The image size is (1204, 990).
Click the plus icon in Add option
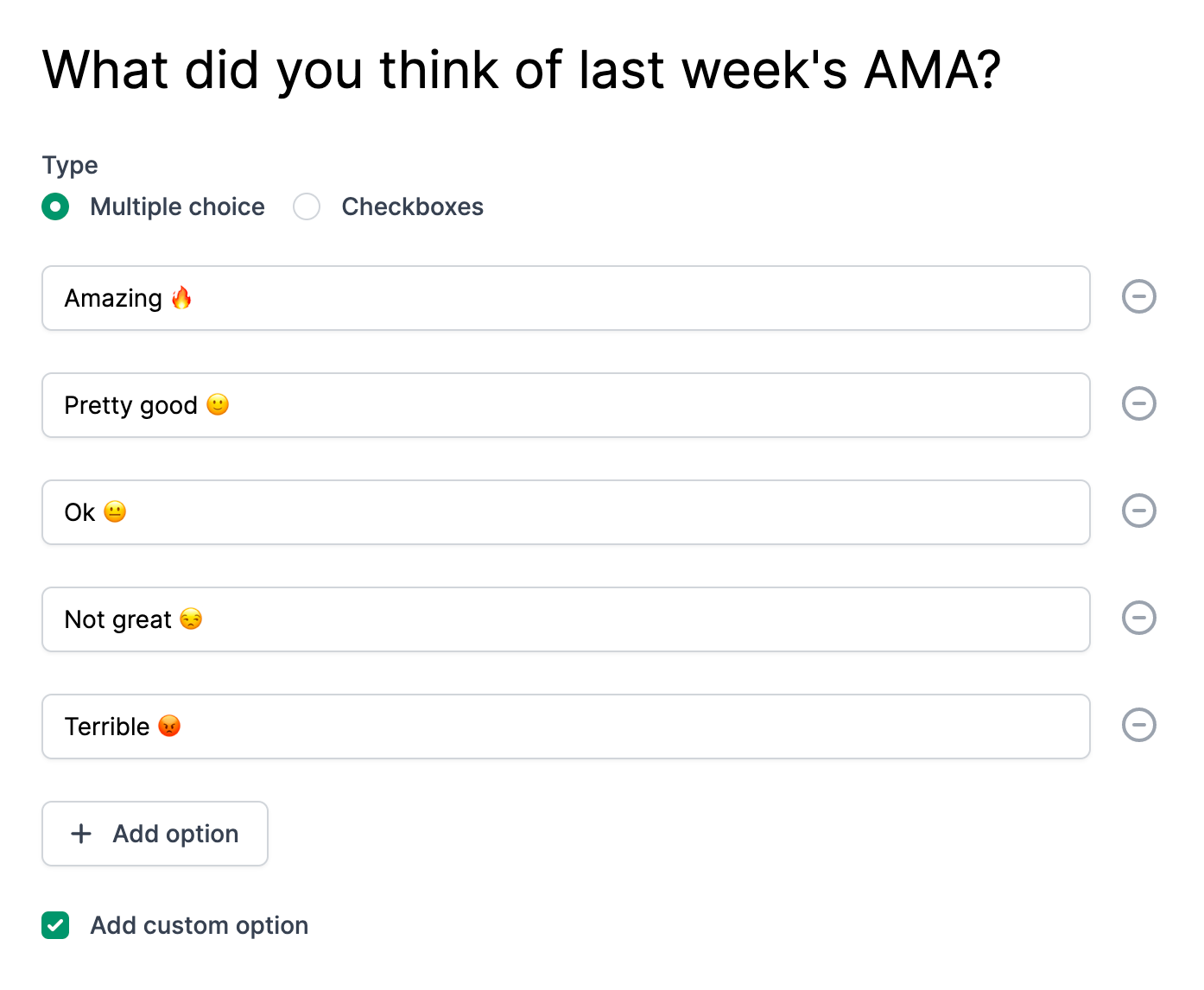click(81, 834)
